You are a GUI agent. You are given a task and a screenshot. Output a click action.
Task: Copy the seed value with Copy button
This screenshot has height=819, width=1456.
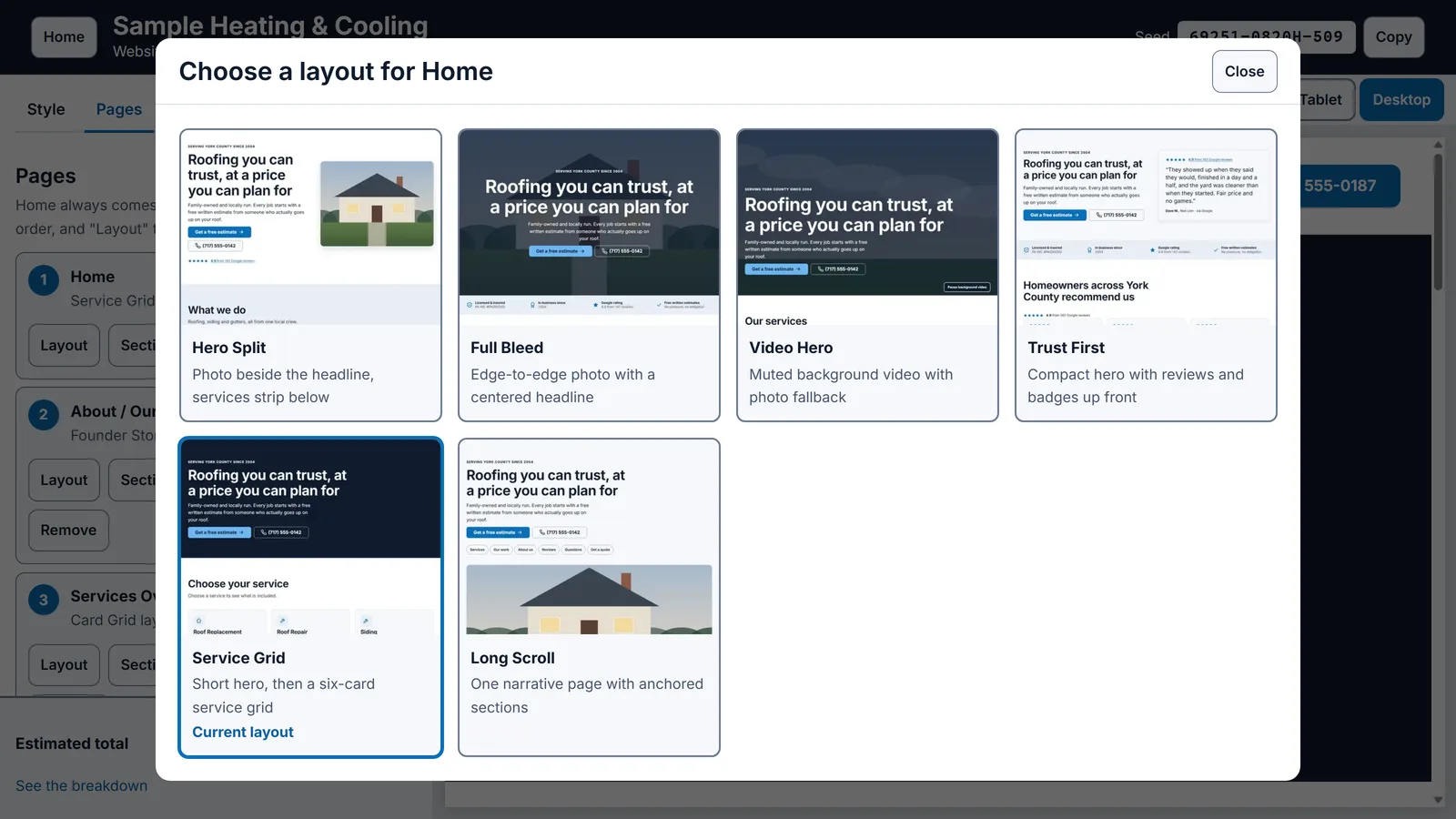pyautogui.click(x=1393, y=37)
